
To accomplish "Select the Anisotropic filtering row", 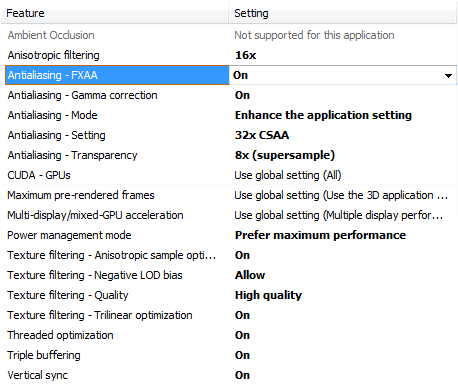I will click(231, 55).
